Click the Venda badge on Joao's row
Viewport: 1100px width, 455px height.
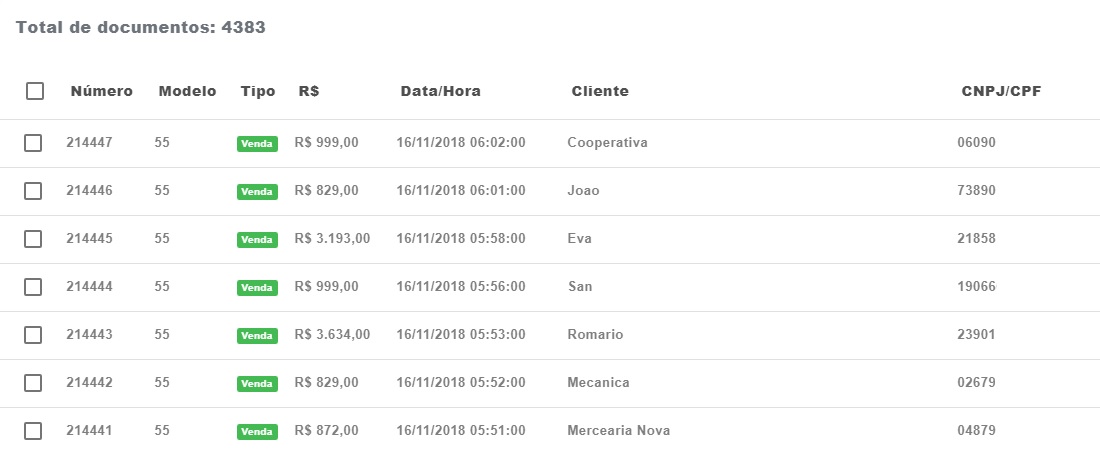click(257, 192)
